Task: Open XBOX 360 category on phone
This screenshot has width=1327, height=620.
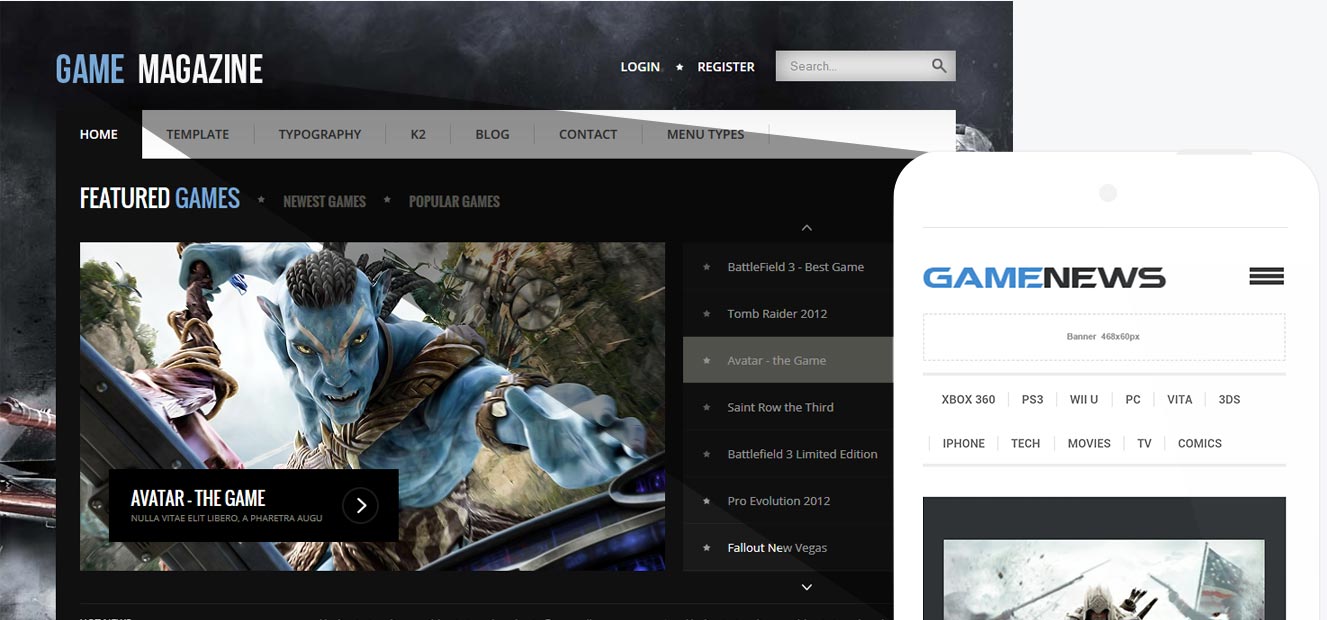Action: tap(968, 399)
